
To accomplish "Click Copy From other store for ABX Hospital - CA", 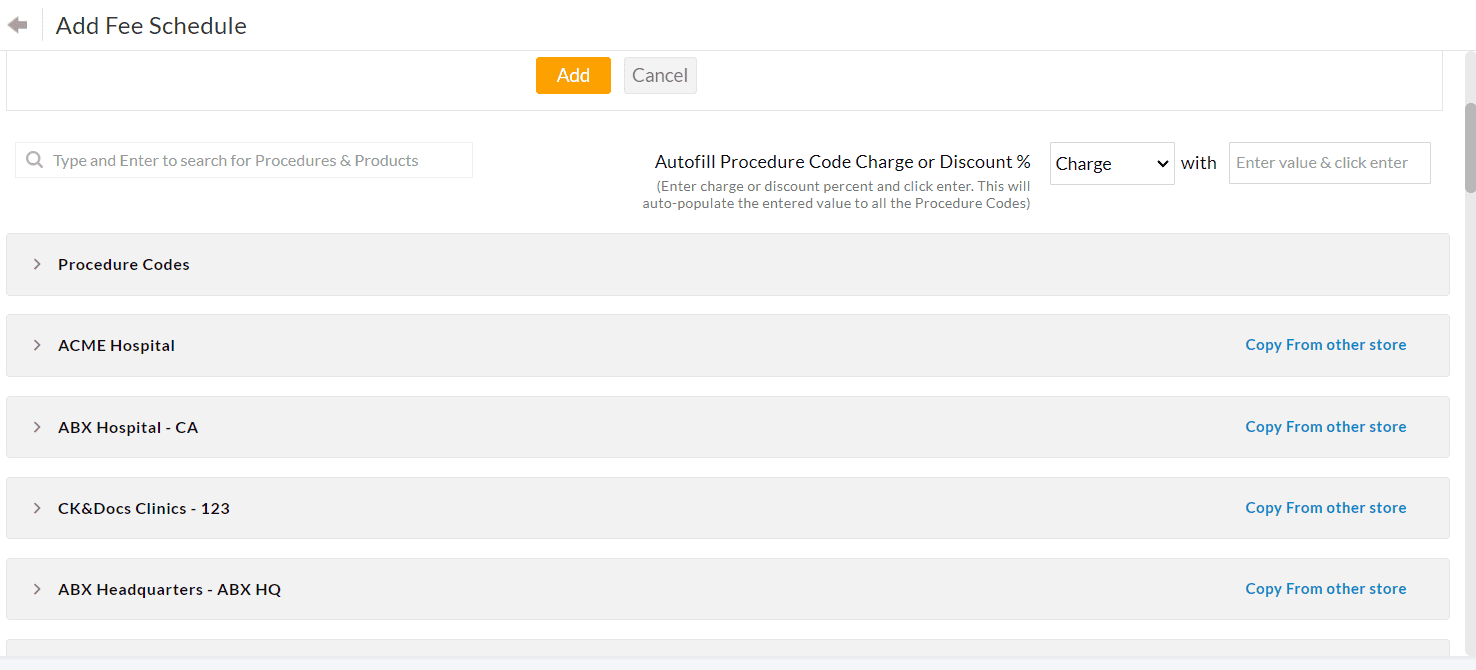I will click(1325, 426).
